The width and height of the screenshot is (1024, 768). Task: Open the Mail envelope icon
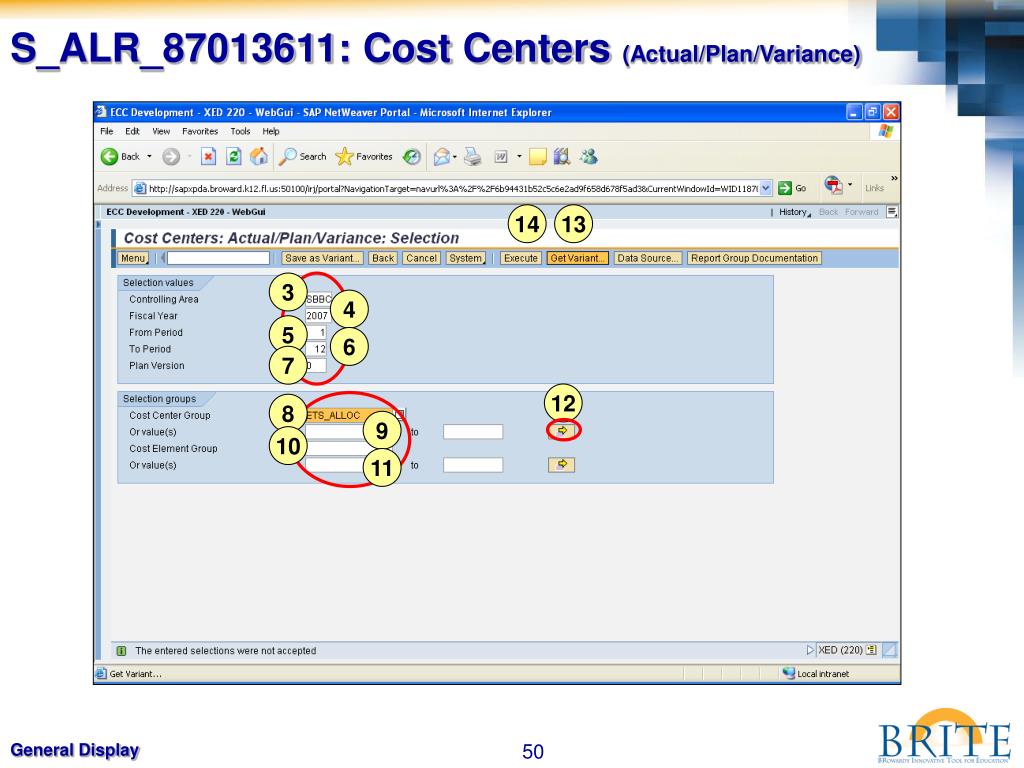tap(441, 157)
